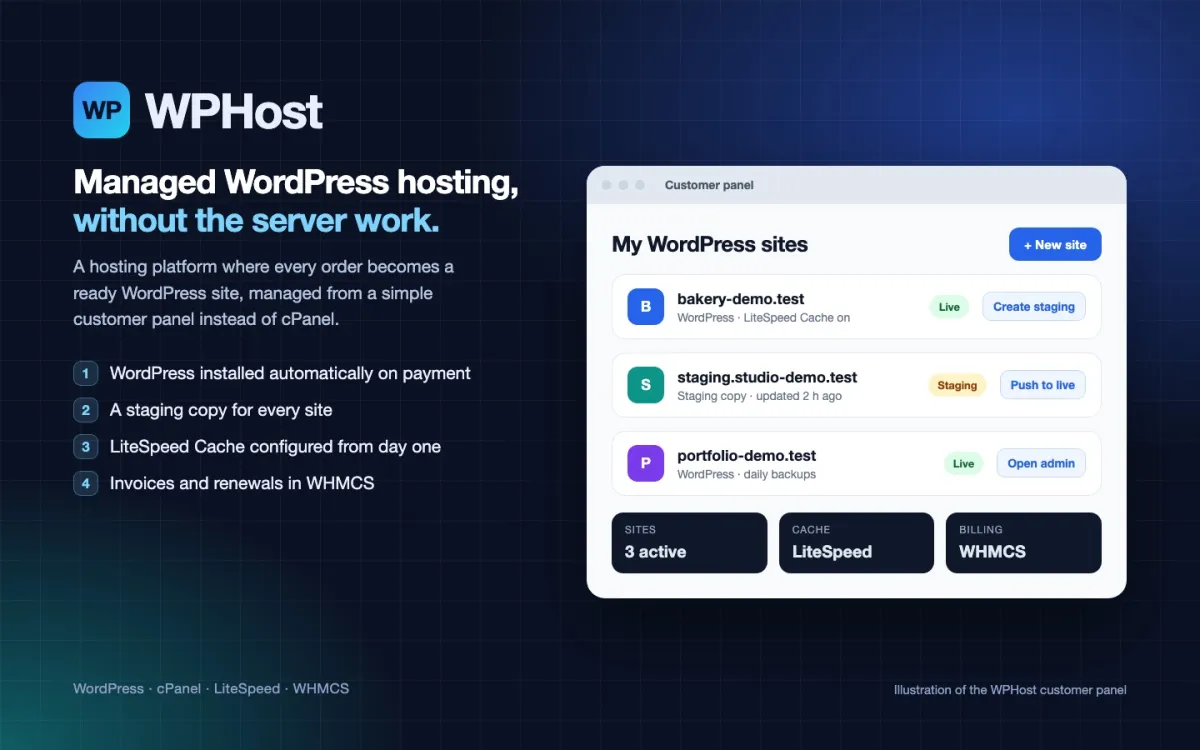
Task: Click the 'Customer panel' window title
Action: coord(709,185)
